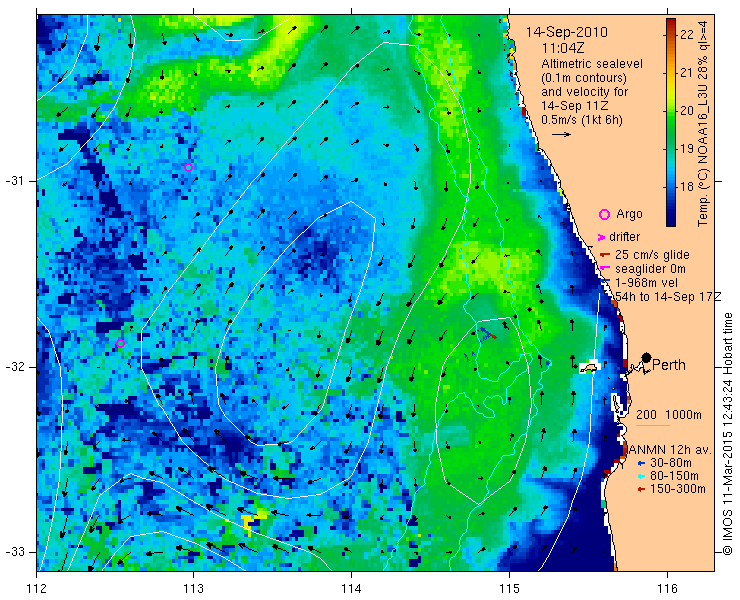This screenshot has height=600, width=740.
Task: Click the longitude axis label 112
Action: (x=36, y=589)
